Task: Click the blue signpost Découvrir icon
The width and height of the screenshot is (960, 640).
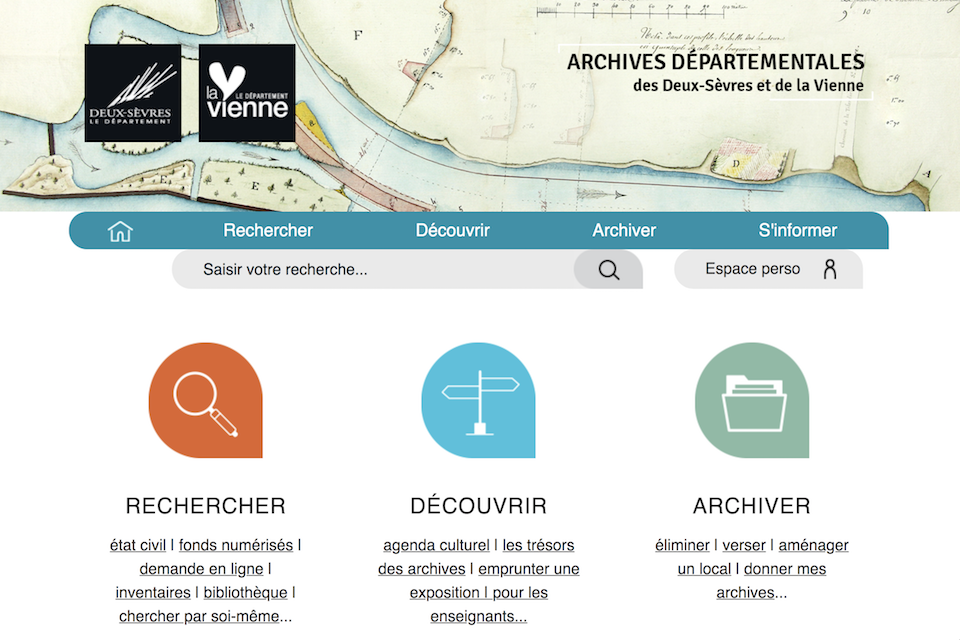Action: (x=478, y=400)
